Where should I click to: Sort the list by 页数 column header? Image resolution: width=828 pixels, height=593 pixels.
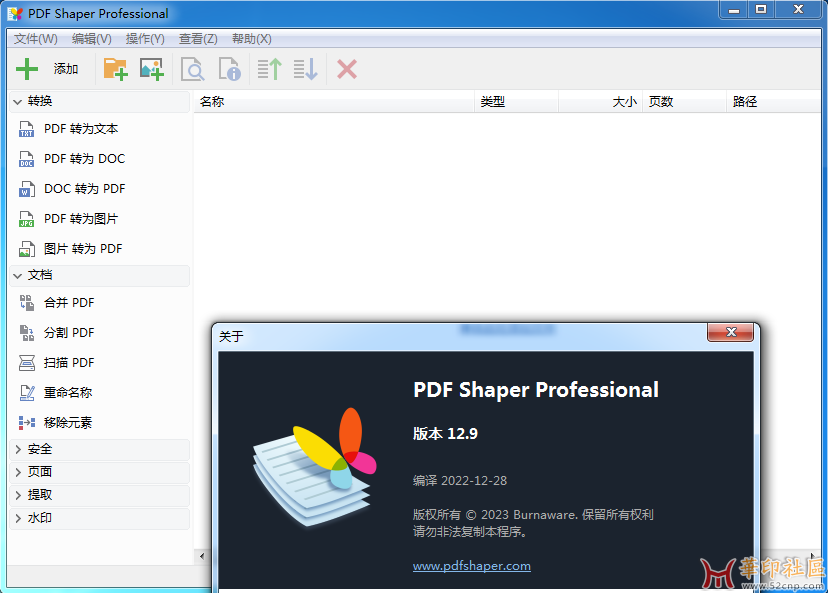(684, 102)
